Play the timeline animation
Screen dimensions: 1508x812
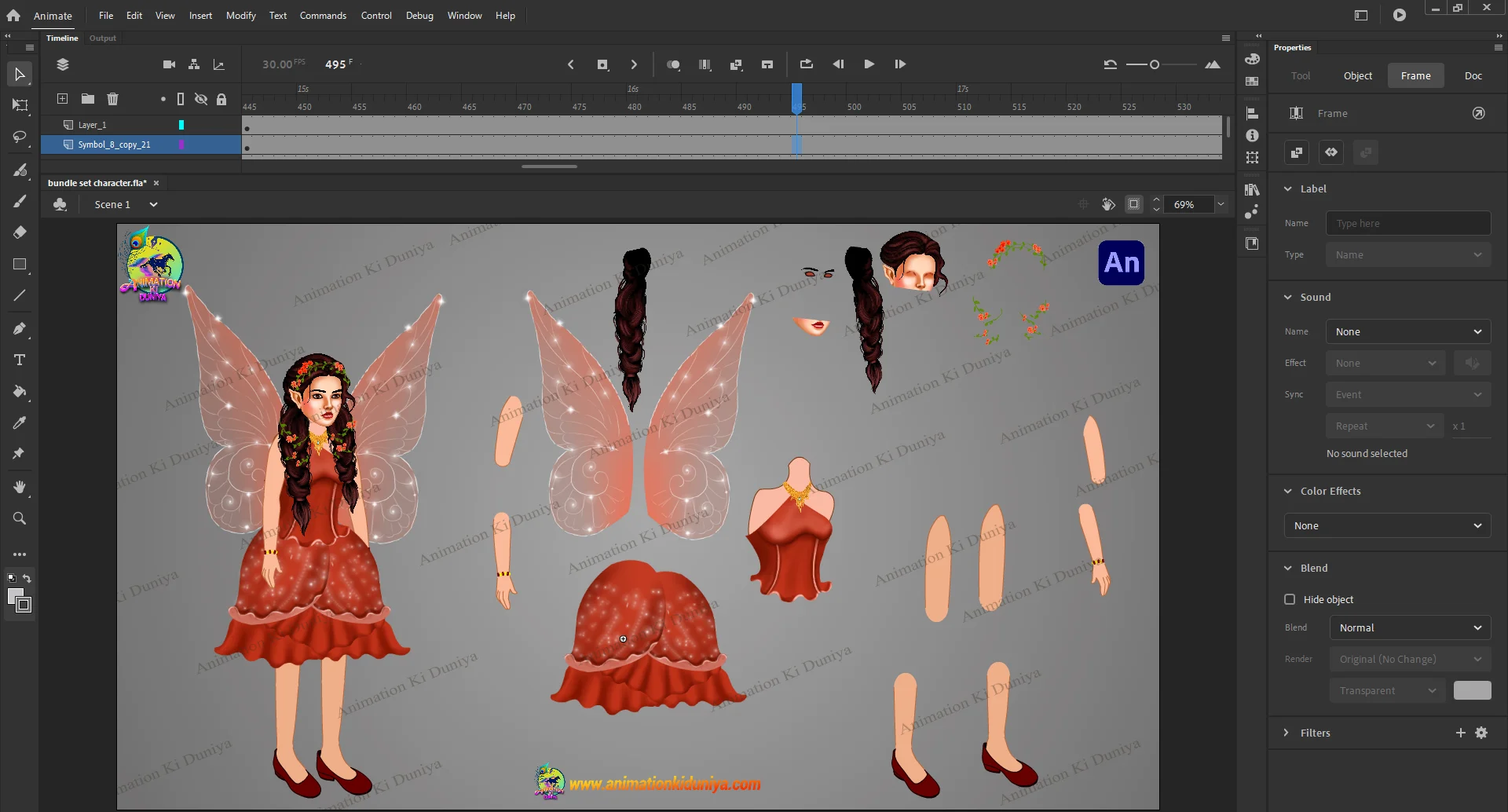(869, 64)
